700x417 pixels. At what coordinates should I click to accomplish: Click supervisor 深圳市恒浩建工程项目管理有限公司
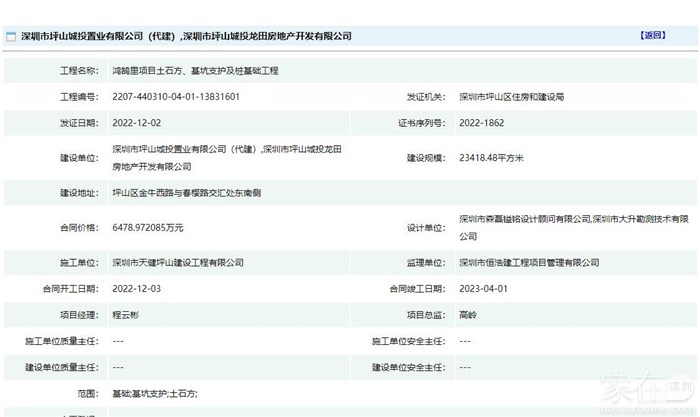point(527,262)
